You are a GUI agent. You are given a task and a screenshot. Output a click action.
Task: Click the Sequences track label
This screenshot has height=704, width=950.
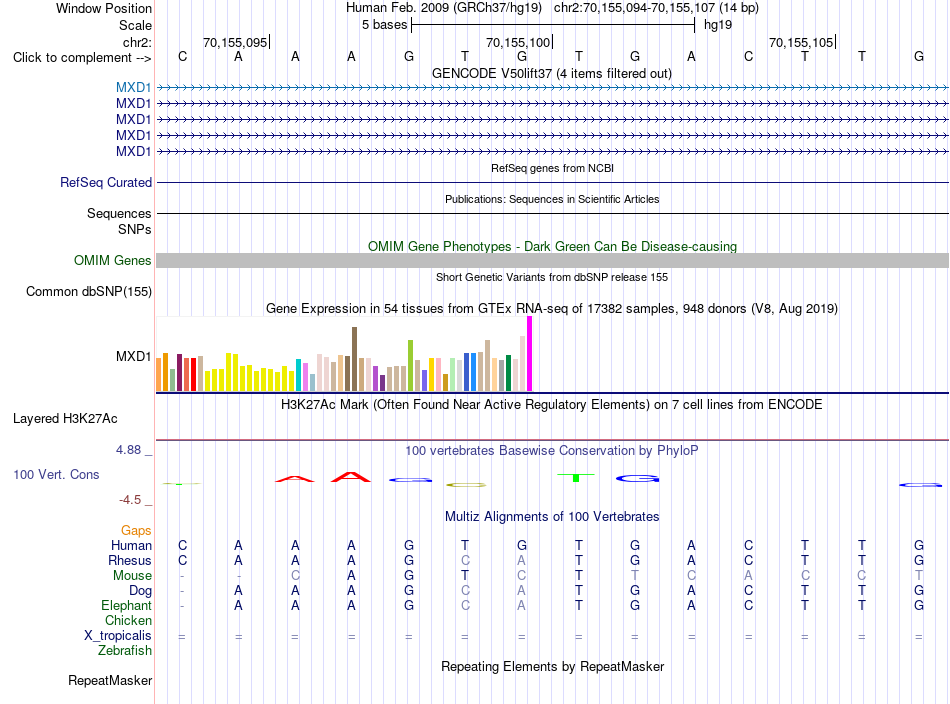point(119,213)
